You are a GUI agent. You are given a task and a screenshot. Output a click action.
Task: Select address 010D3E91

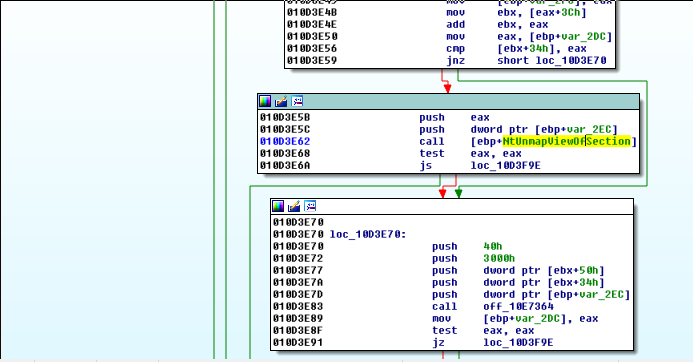tap(298, 343)
